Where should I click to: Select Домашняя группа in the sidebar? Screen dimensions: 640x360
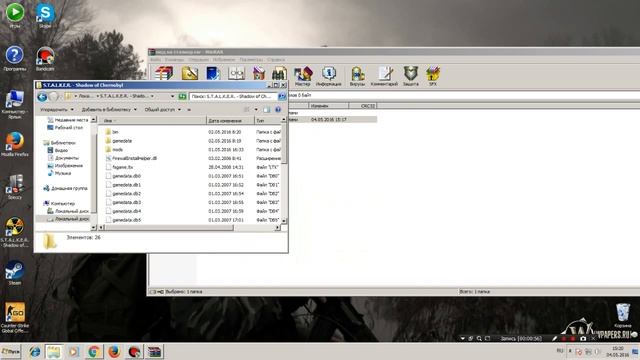pos(65,188)
